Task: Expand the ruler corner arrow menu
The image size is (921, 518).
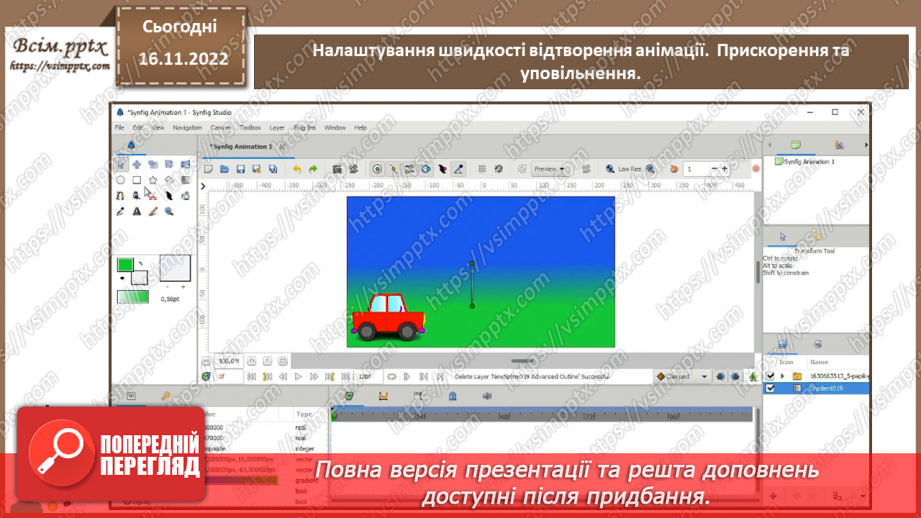Action: pyautogui.click(x=203, y=186)
